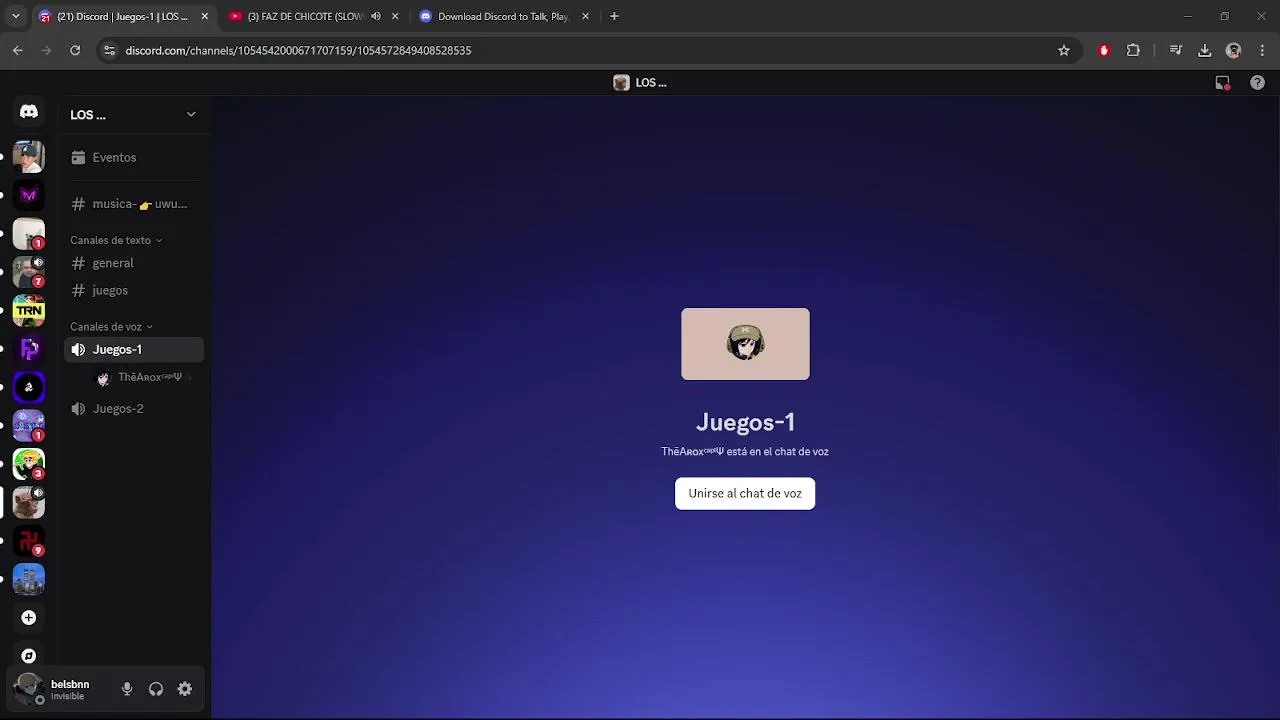Open the purple P logo server
This screenshot has width=1280, height=720.
click(28, 349)
